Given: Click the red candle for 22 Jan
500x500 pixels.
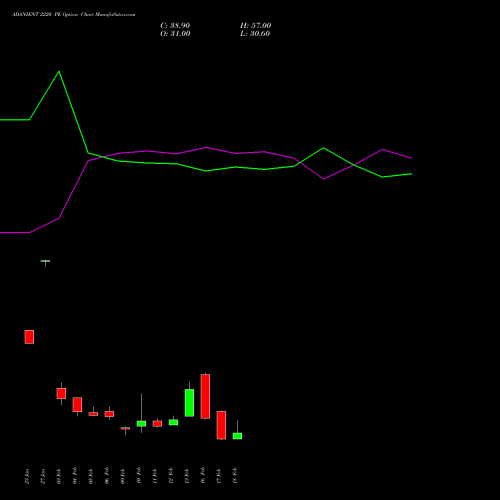Looking at the screenshot, I should click(29, 337).
